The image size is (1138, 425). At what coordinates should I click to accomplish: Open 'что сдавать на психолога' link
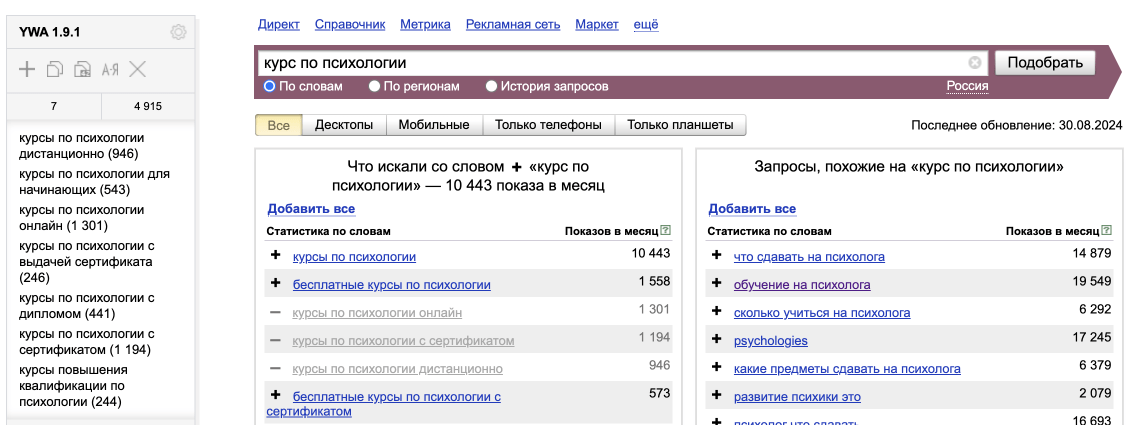click(809, 257)
